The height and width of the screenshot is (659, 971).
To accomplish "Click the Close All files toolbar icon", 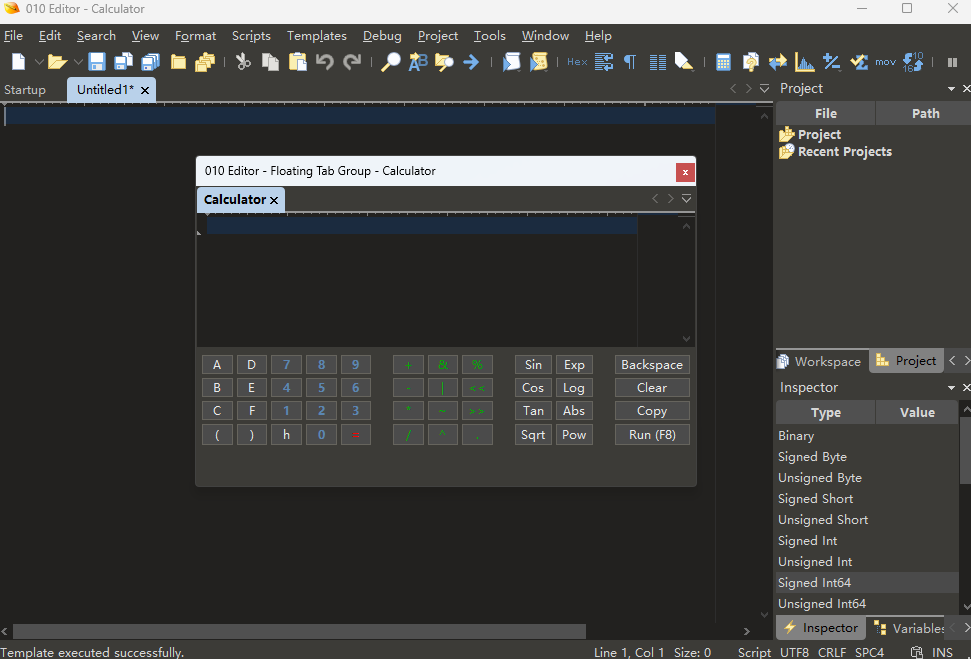I will click(x=205, y=61).
